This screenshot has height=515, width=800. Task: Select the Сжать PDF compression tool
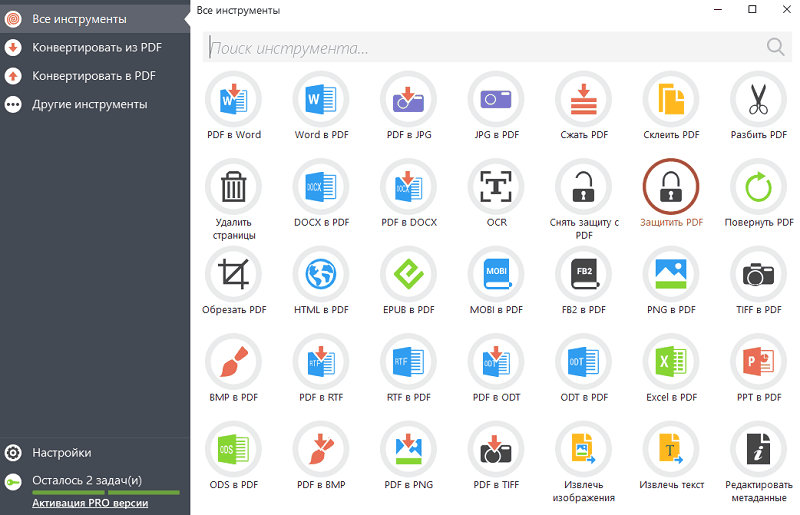point(584,99)
